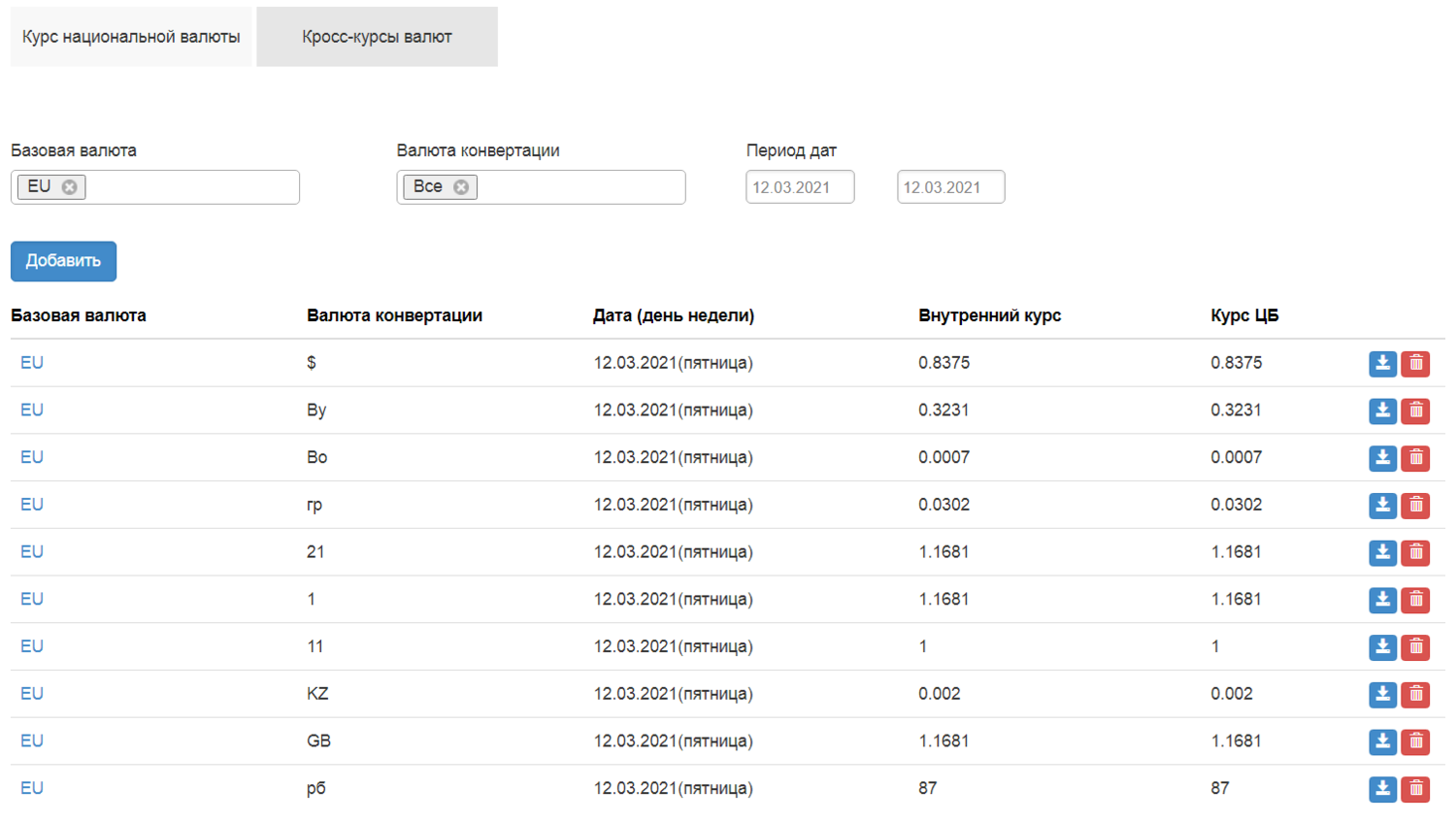Delete the row with conversion currency 21
Image resolution: width=1456 pixels, height=823 pixels.
click(x=1416, y=552)
